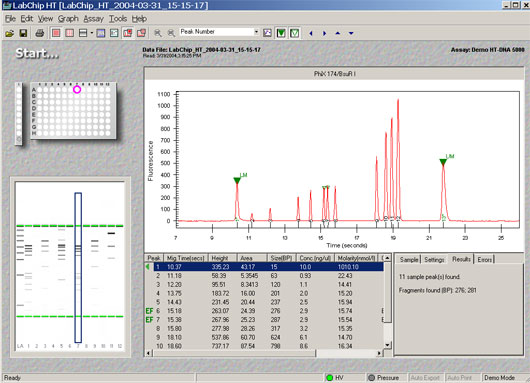Viewport: 530px width, 383px height.
Task: Open the Peak Number dropdown
Action: pyautogui.click(x=256, y=32)
